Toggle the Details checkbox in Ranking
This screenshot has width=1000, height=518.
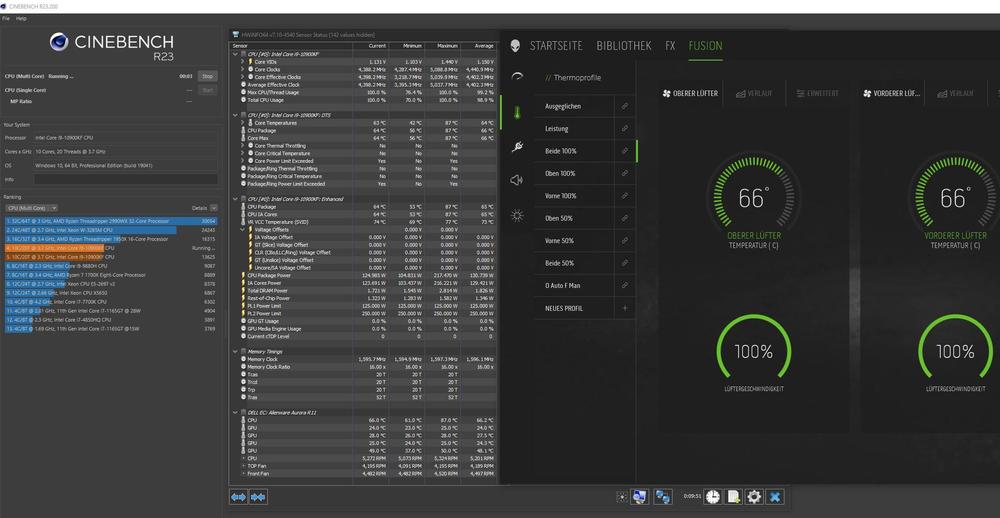(212, 208)
